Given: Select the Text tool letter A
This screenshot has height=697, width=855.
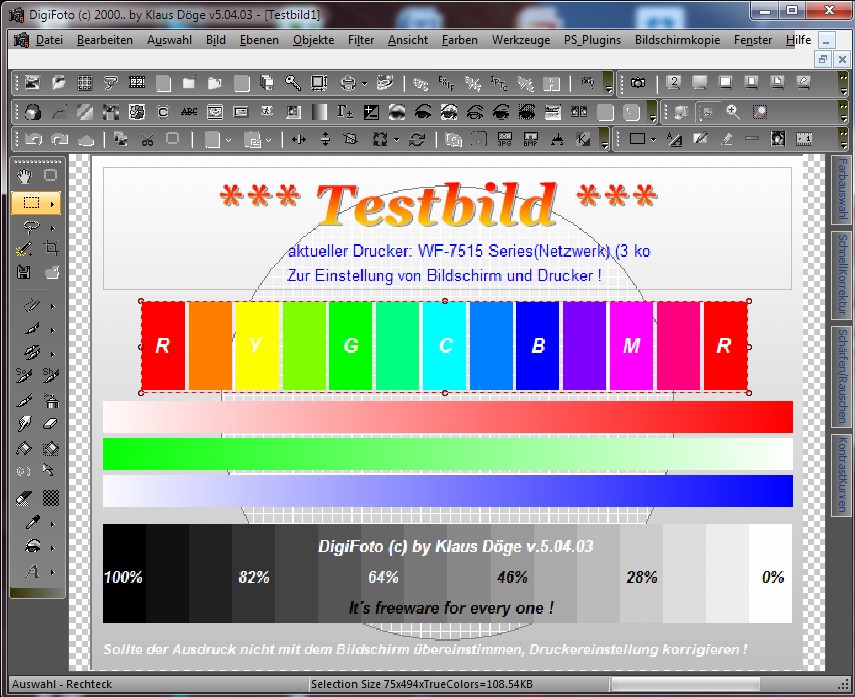Looking at the screenshot, I should pyautogui.click(x=32, y=572).
